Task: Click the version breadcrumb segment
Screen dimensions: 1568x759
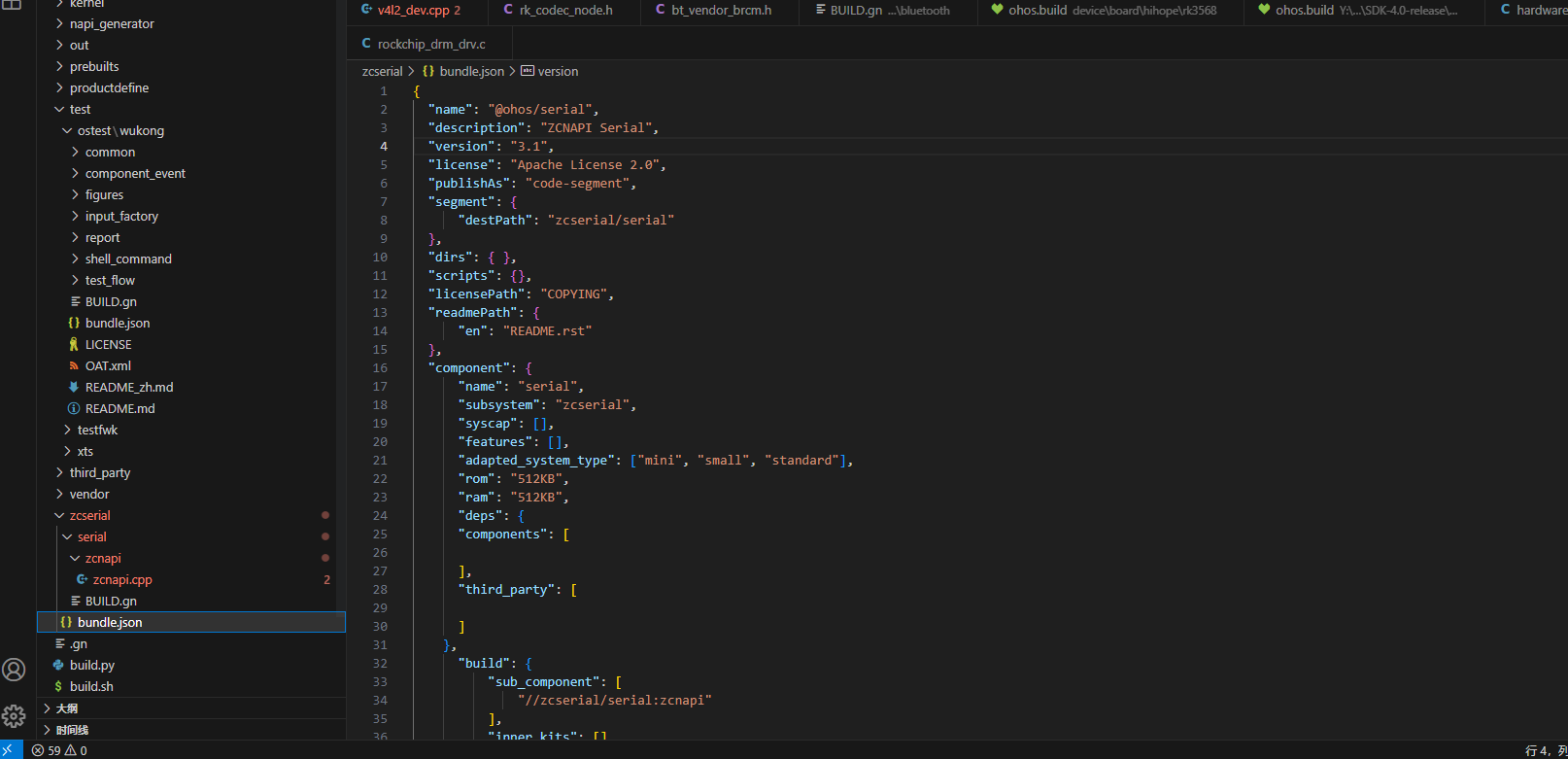Action: [558, 71]
